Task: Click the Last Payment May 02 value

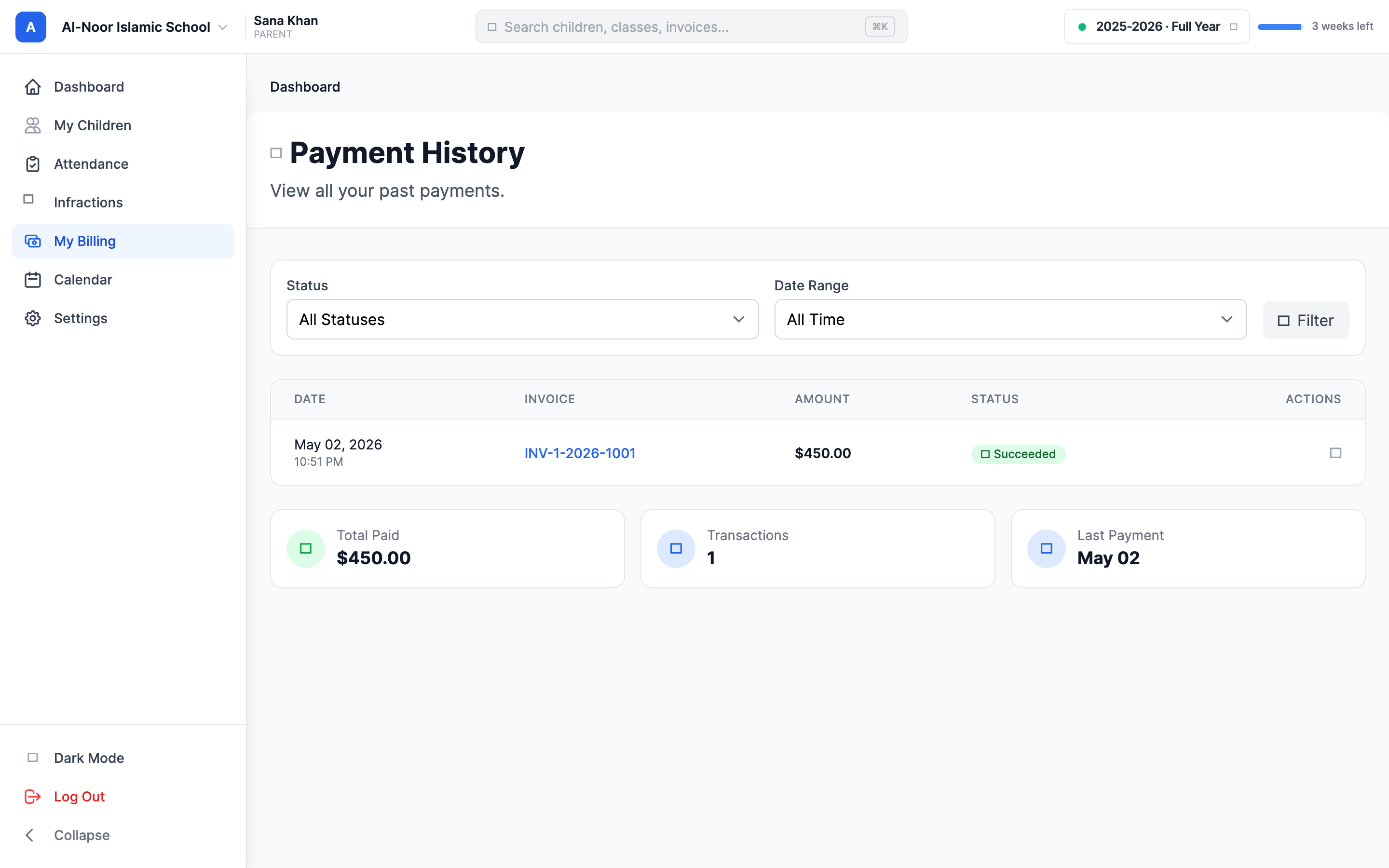Action: click(x=1108, y=558)
